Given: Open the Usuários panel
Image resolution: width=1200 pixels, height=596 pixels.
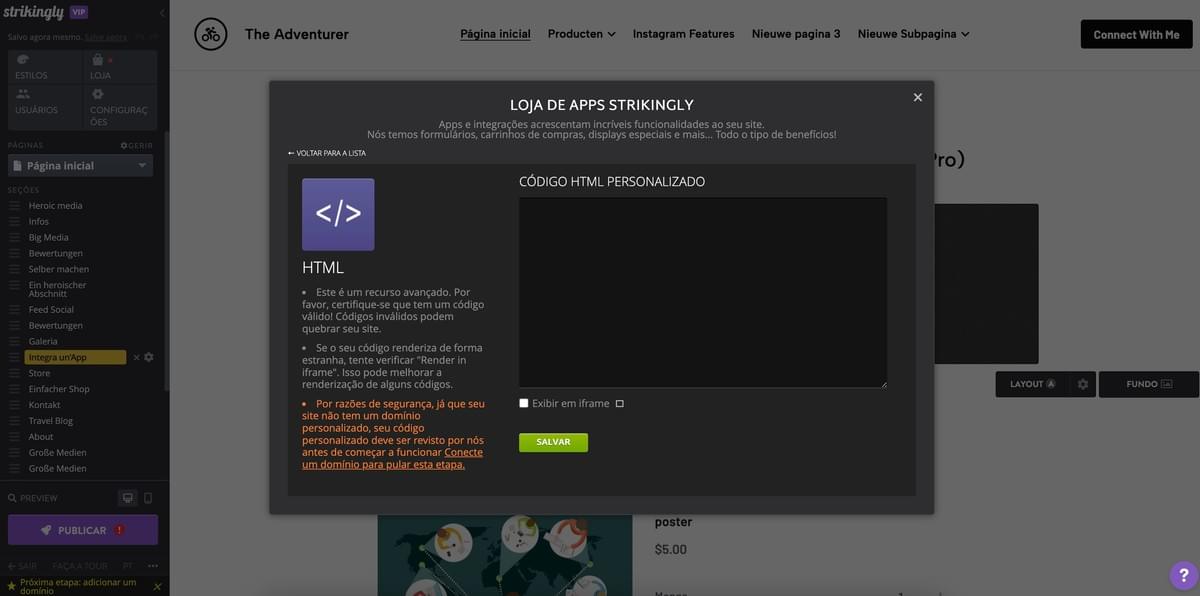Looking at the screenshot, I should (44, 107).
